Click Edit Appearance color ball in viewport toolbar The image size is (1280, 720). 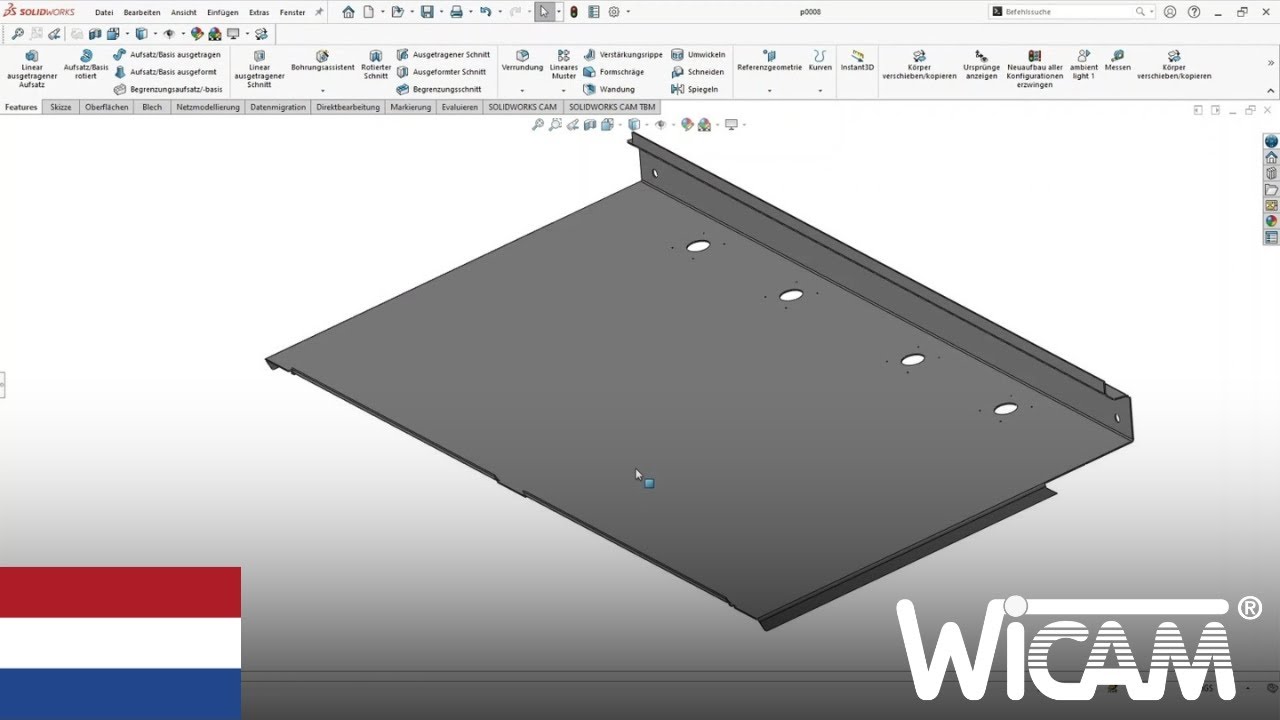(687, 125)
